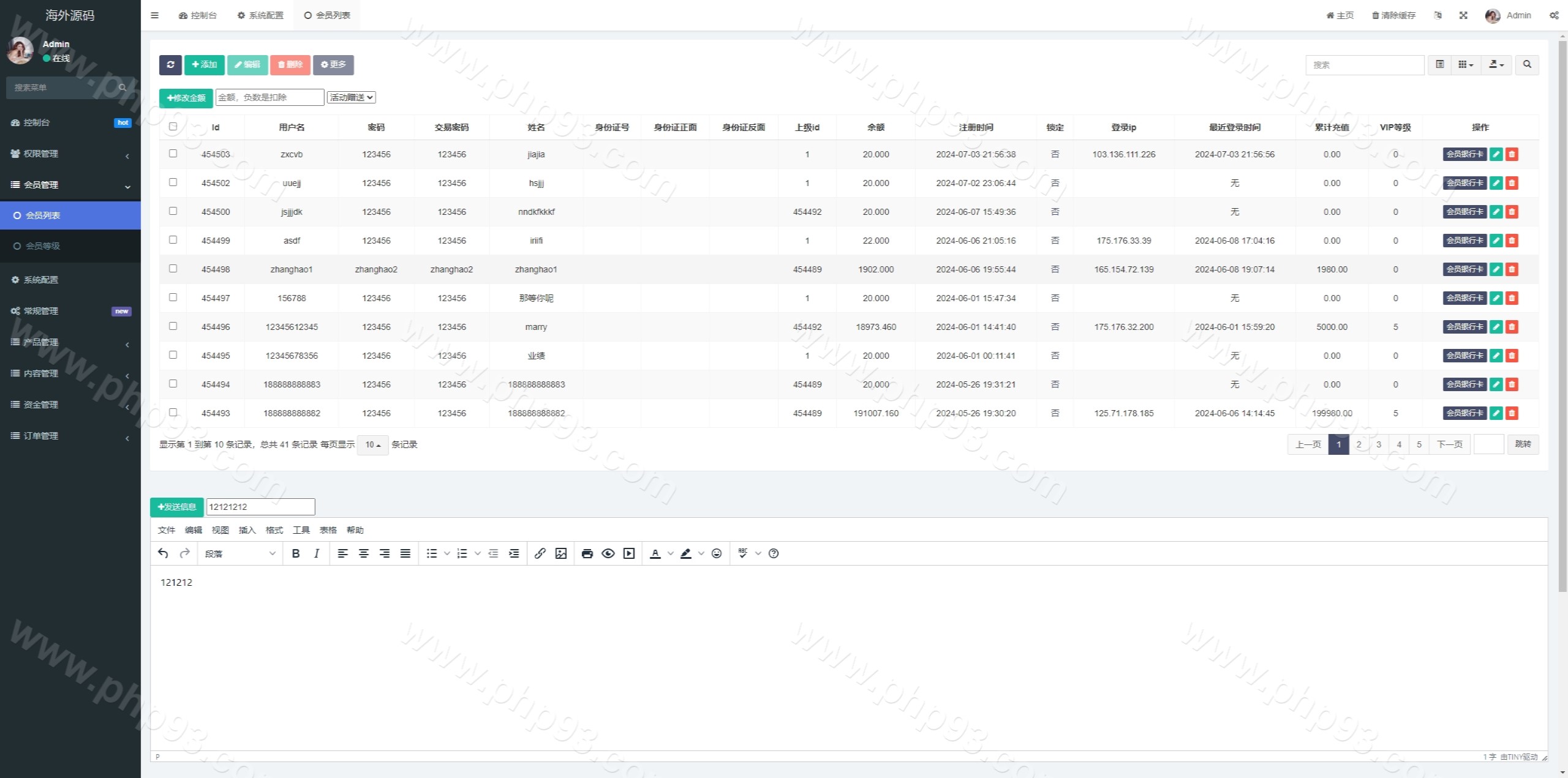Click the print icon in editor toolbar
The height and width of the screenshot is (778, 1568).
[x=587, y=553]
